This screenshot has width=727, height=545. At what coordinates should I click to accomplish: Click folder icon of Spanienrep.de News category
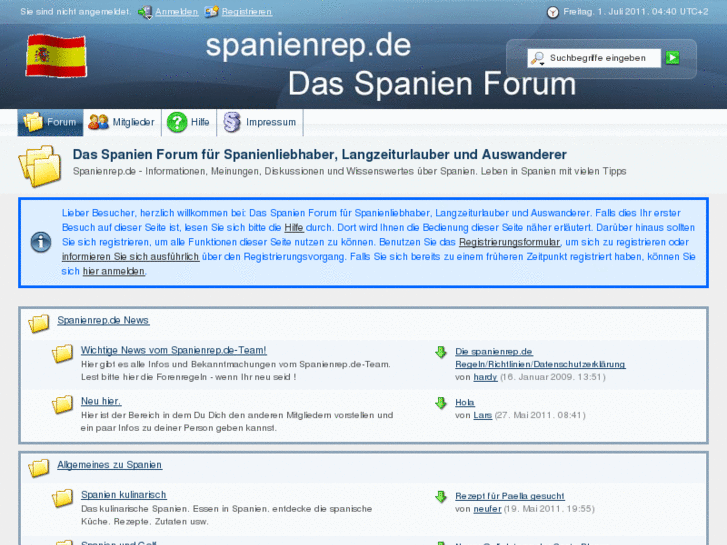click(38, 323)
